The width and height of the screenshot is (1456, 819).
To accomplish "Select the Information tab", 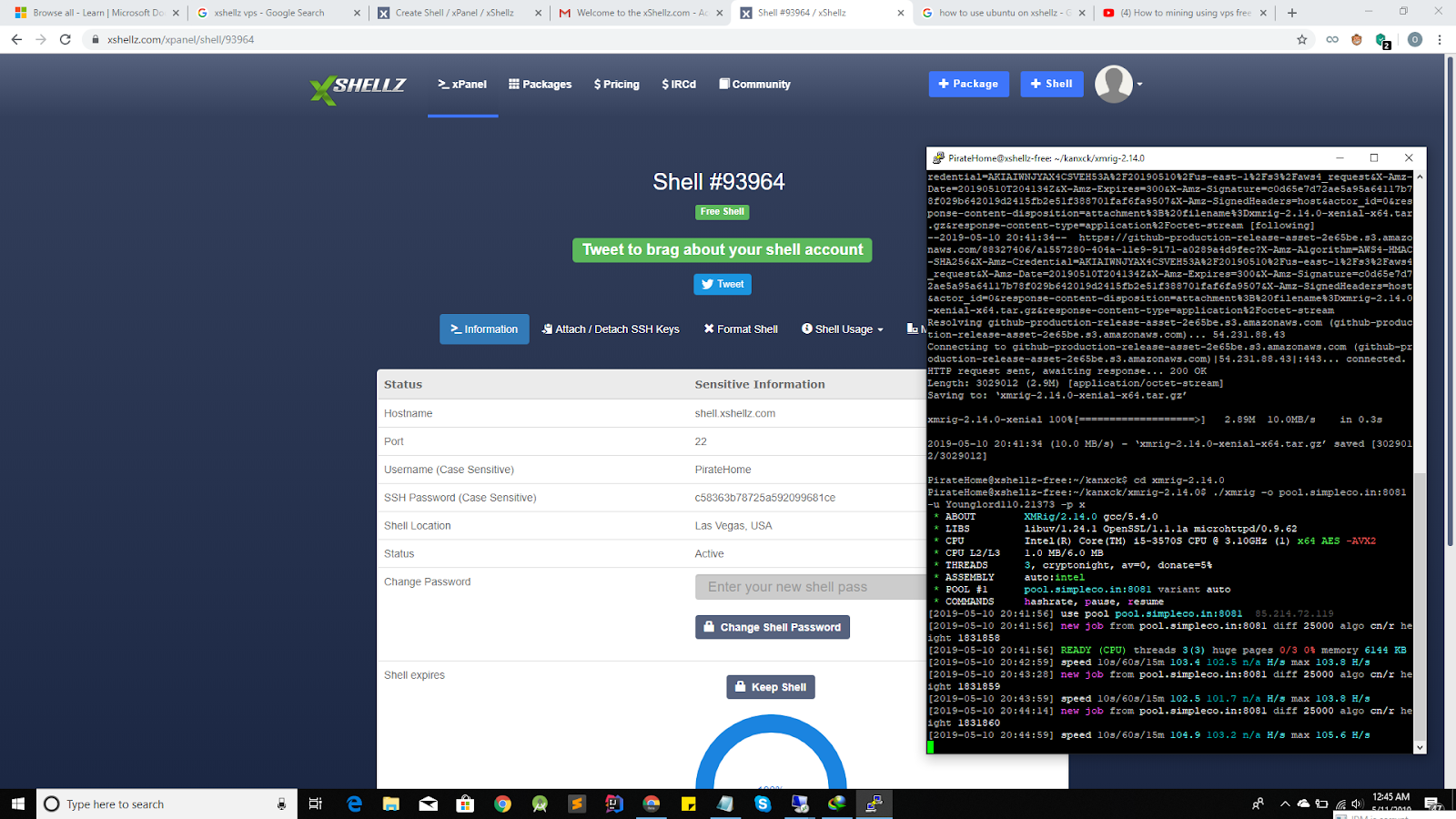I will [x=484, y=329].
